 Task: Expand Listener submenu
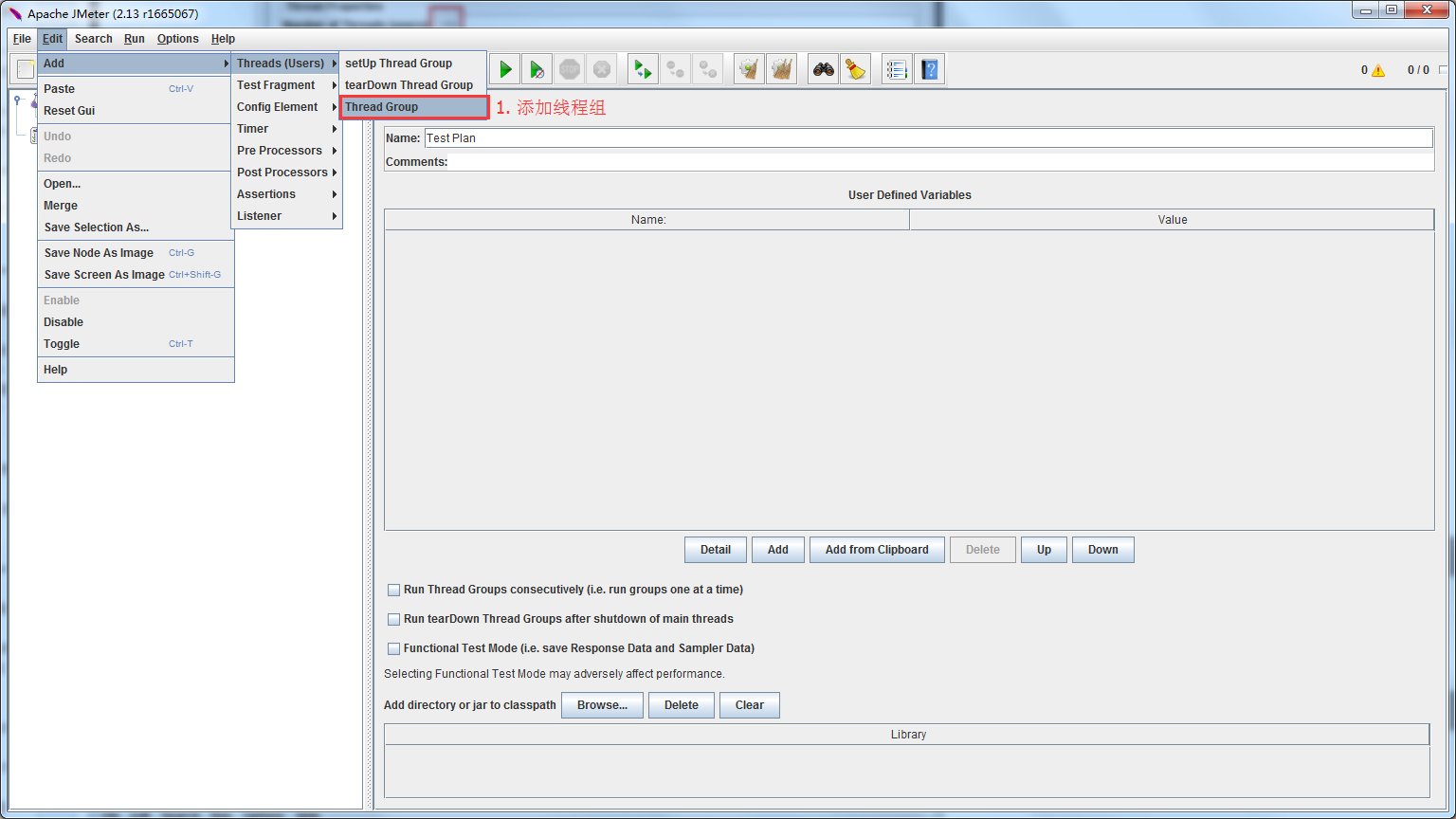pyautogui.click(x=286, y=216)
